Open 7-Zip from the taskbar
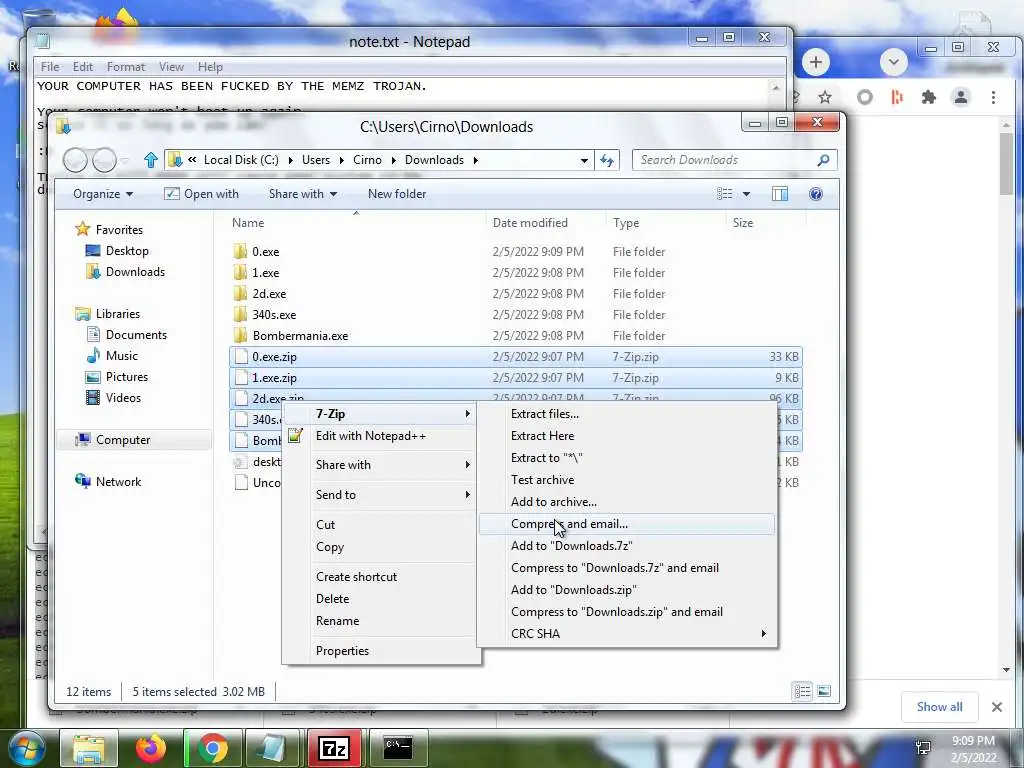The height and width of the screenshot is (768, 1024). [x=334, y=748]
